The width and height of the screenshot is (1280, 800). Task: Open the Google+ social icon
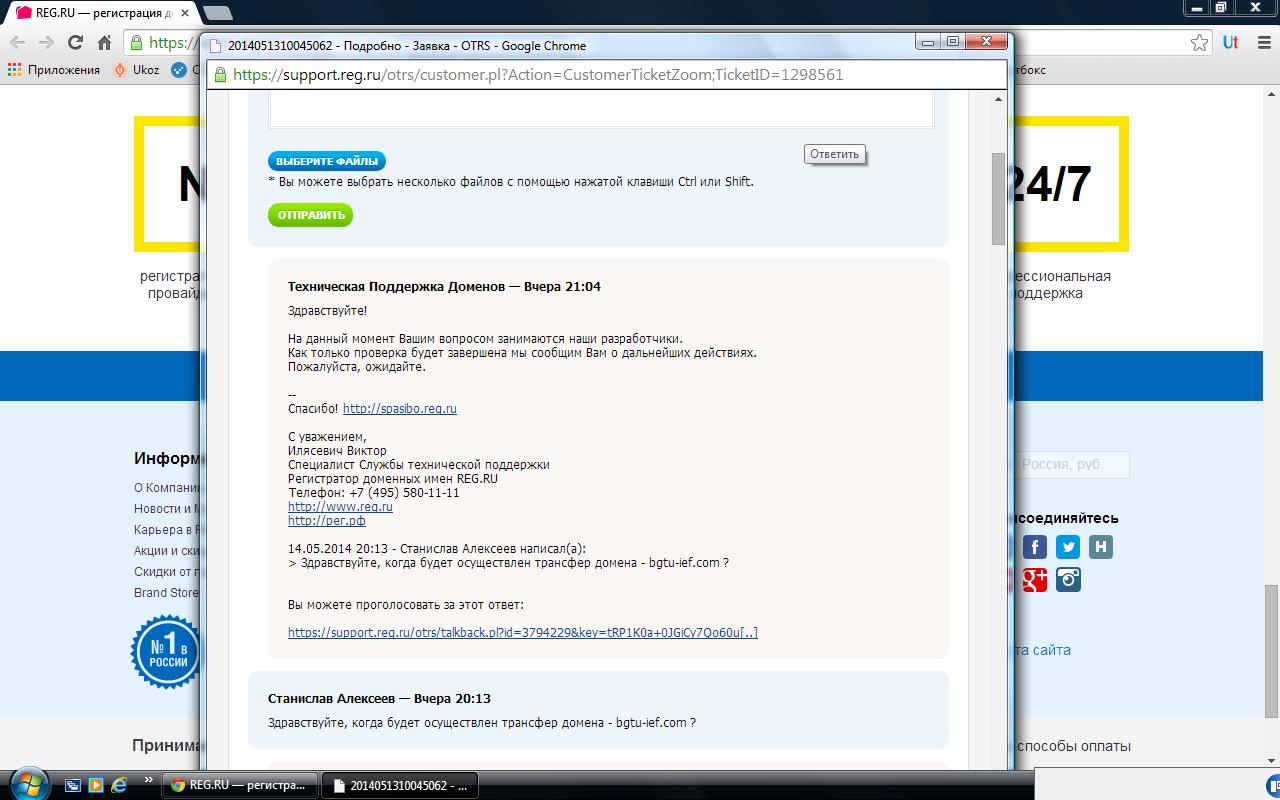(x=1035, y=580)
